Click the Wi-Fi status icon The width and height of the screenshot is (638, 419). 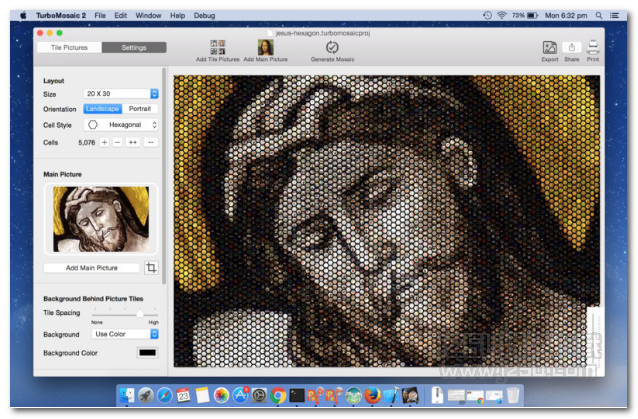[502, 15]
